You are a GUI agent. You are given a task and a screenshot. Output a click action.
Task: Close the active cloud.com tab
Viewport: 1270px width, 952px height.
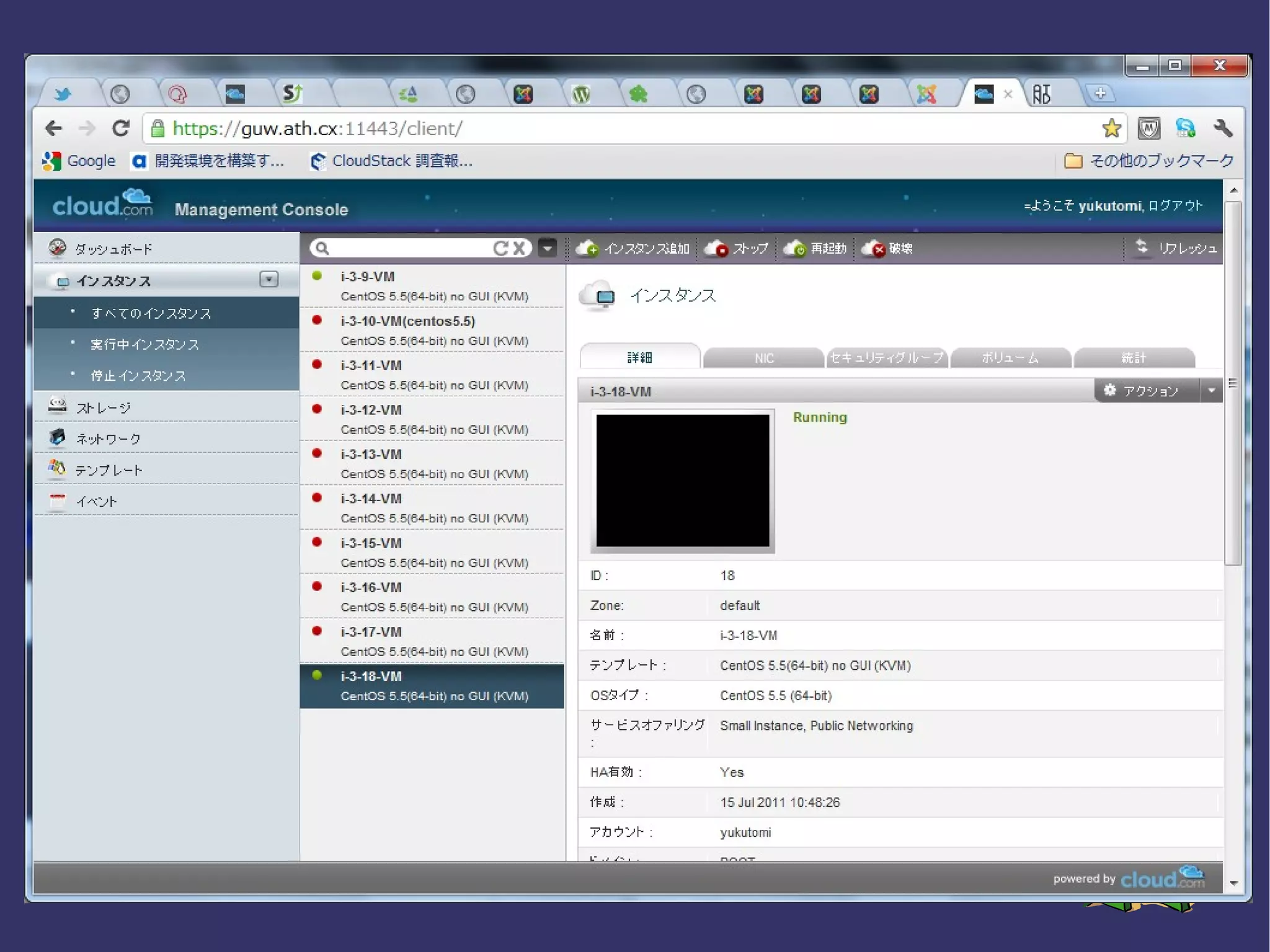1008,94
